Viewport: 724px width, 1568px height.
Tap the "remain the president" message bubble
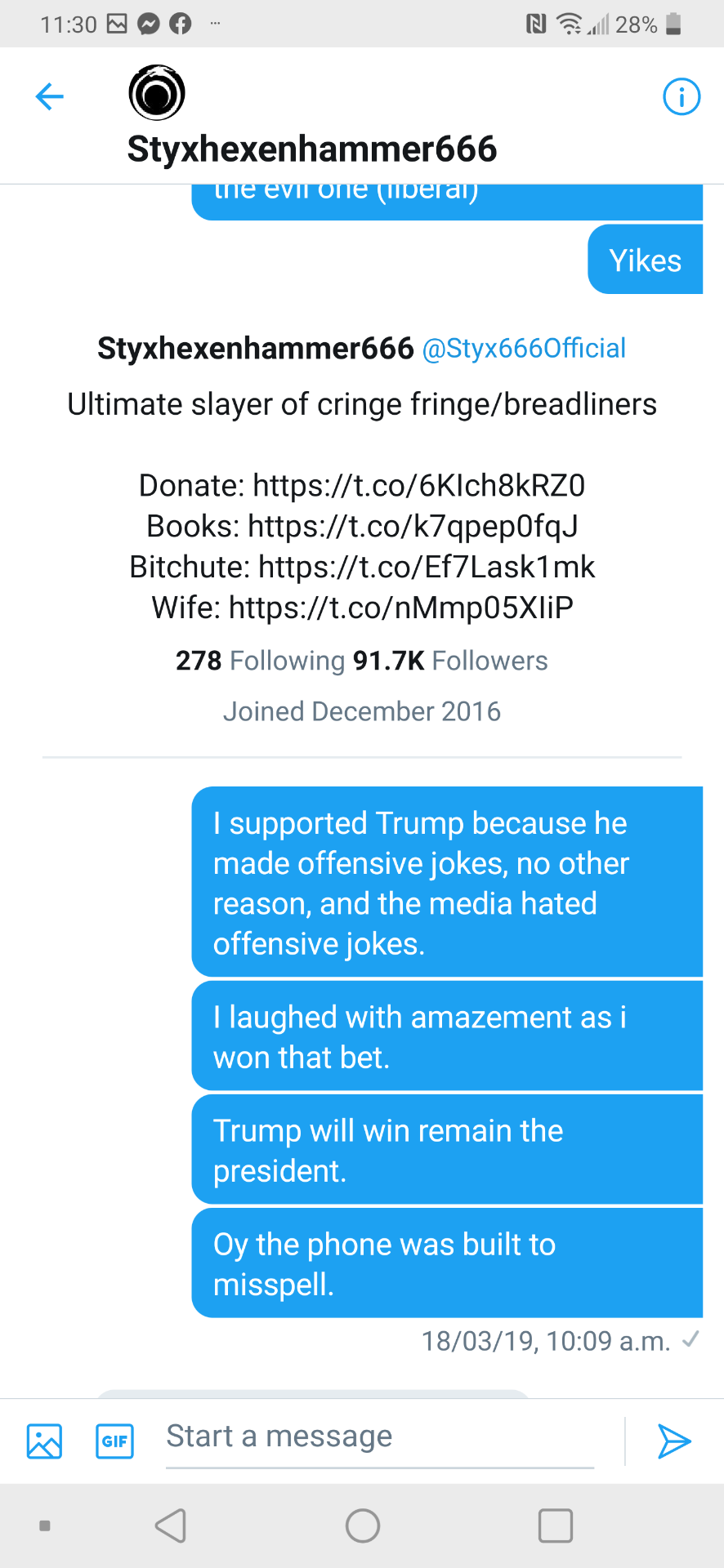click(446, 1150)
